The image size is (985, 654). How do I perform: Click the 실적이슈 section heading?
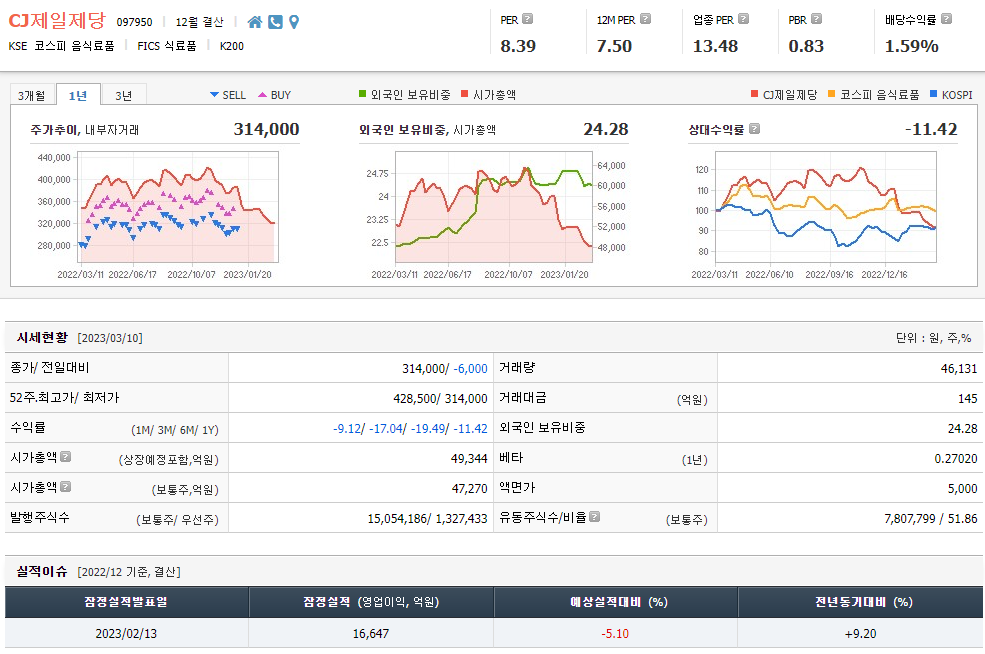(x=42, y=571)
